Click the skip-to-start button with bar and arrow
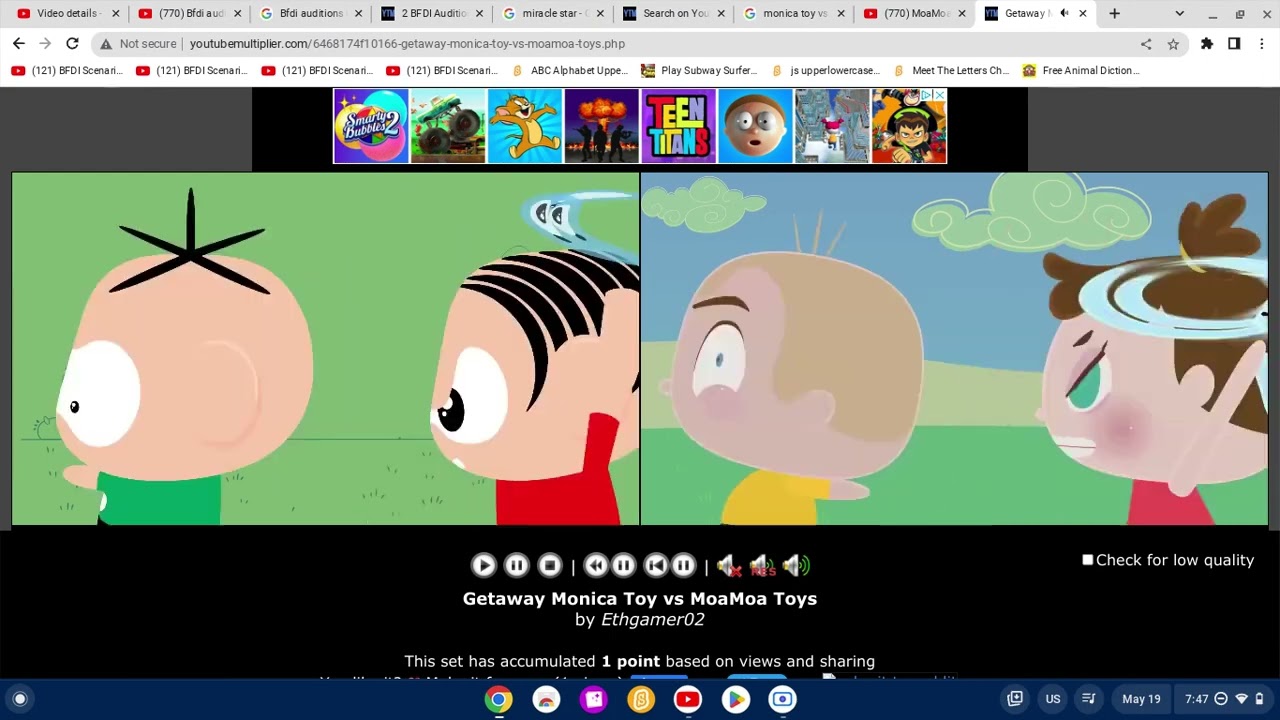Viewport: 1280px width, 720px height. tap(656, 566)
